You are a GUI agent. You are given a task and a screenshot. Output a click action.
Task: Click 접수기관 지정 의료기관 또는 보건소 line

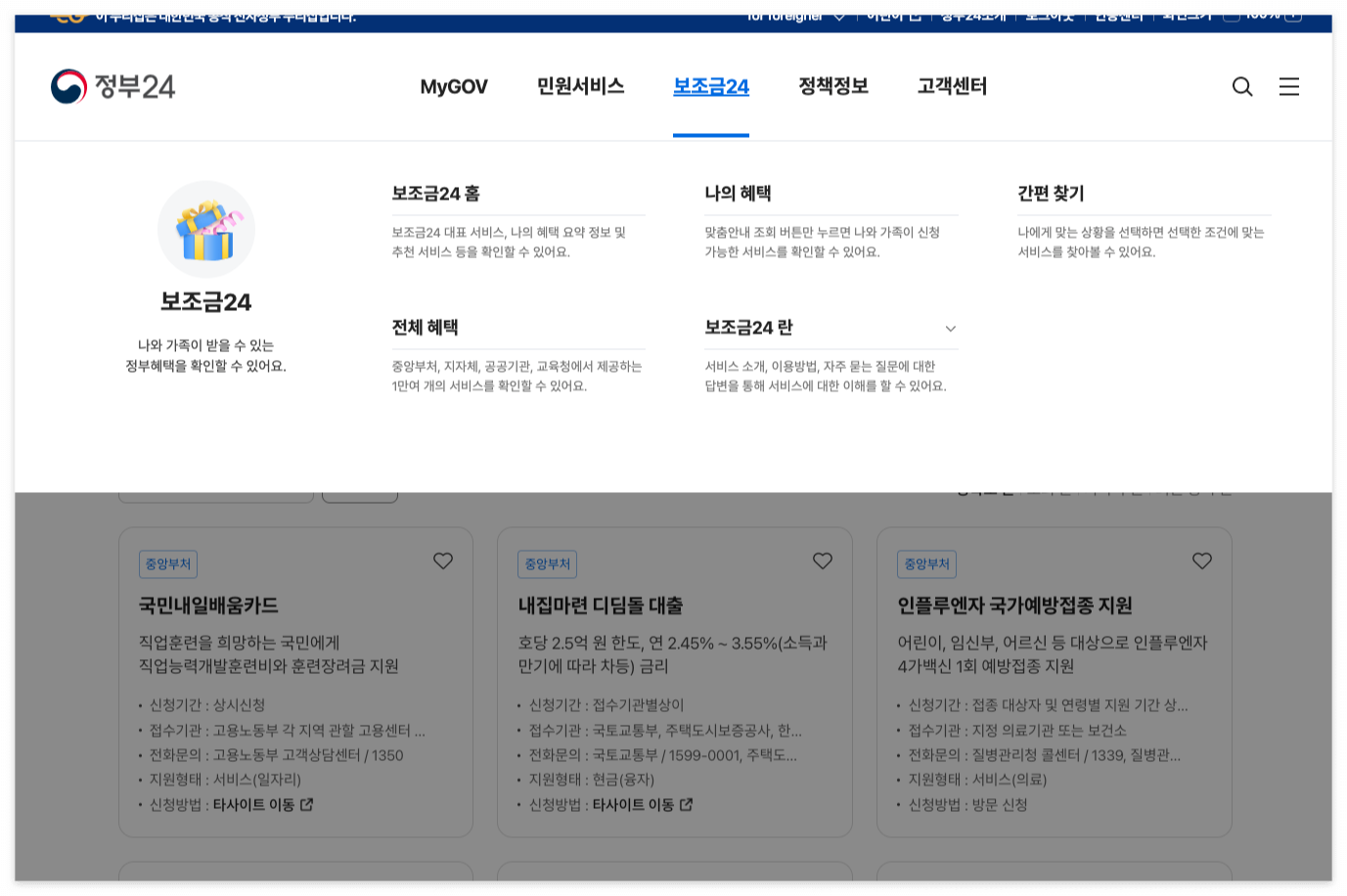pos(1017,730)
